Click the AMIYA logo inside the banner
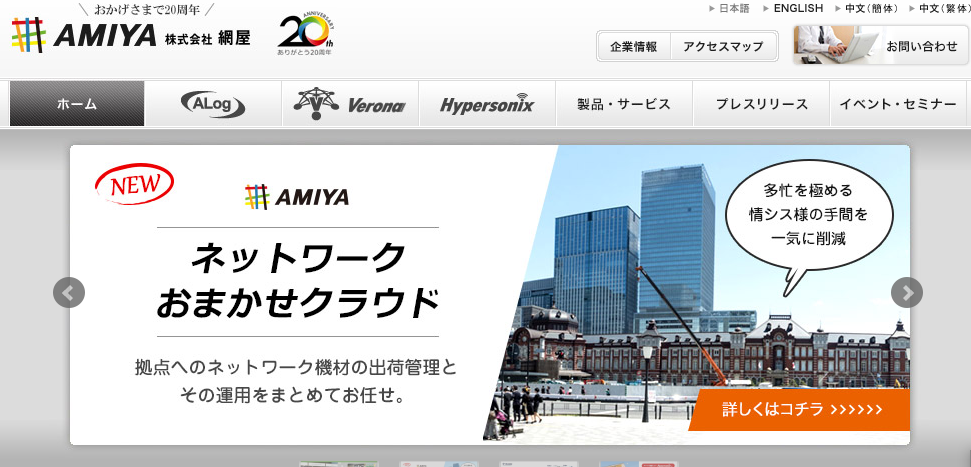 pyautogui.click(x=297, y=197)
